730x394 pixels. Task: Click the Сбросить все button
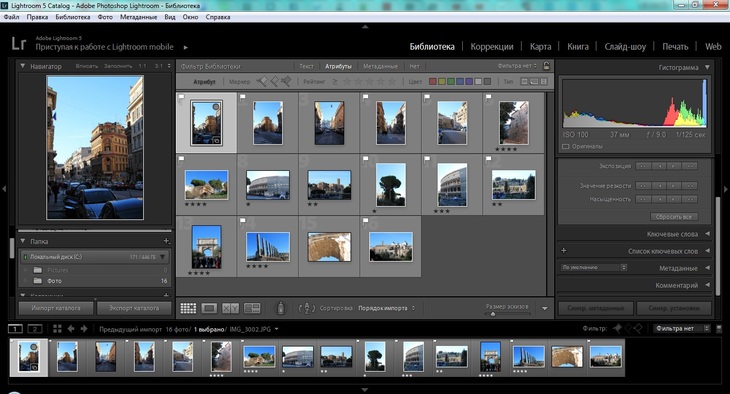pyautogui.click(x=674, y=217)
